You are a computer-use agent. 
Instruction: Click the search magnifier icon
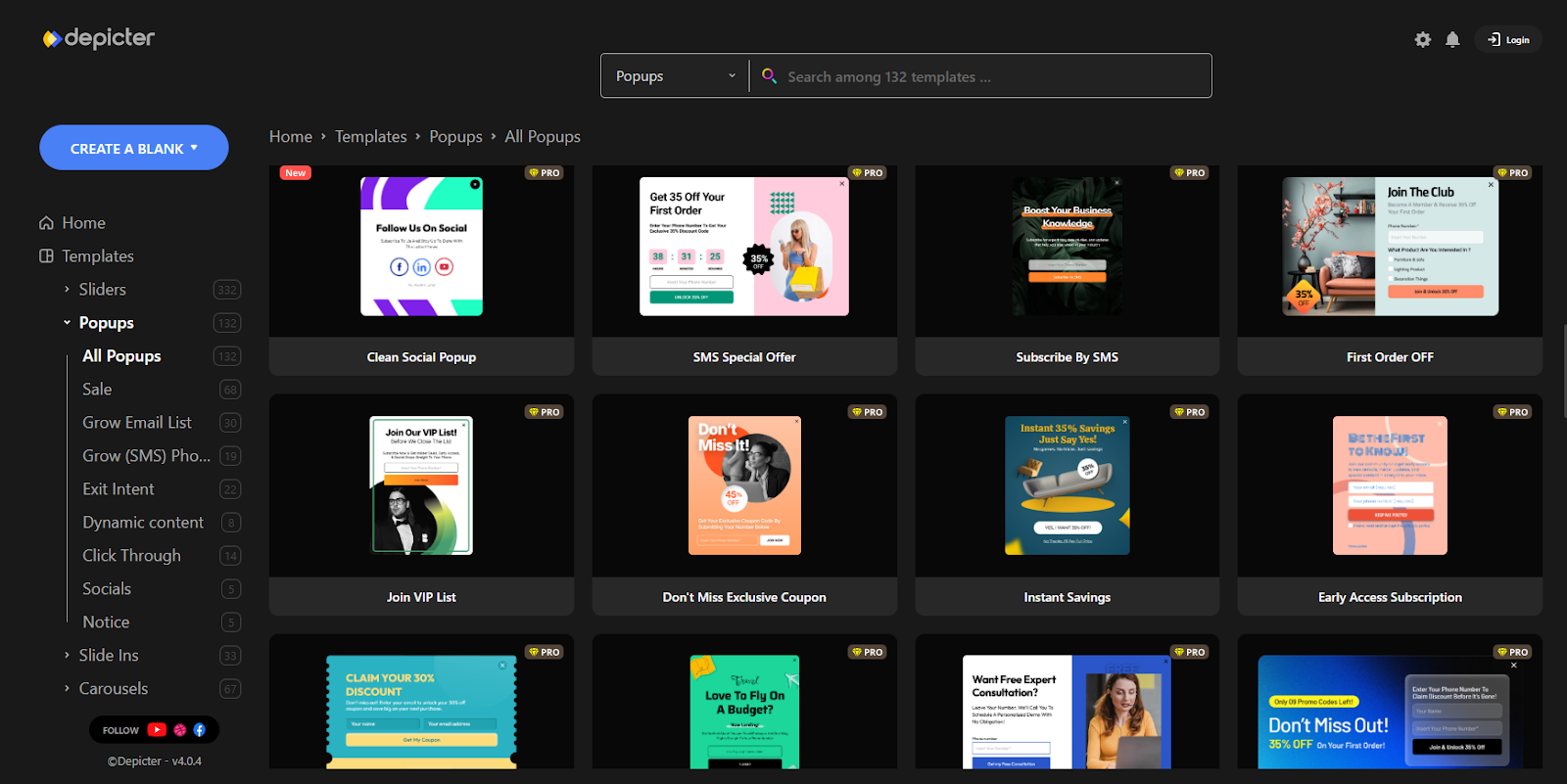(770, 75)
